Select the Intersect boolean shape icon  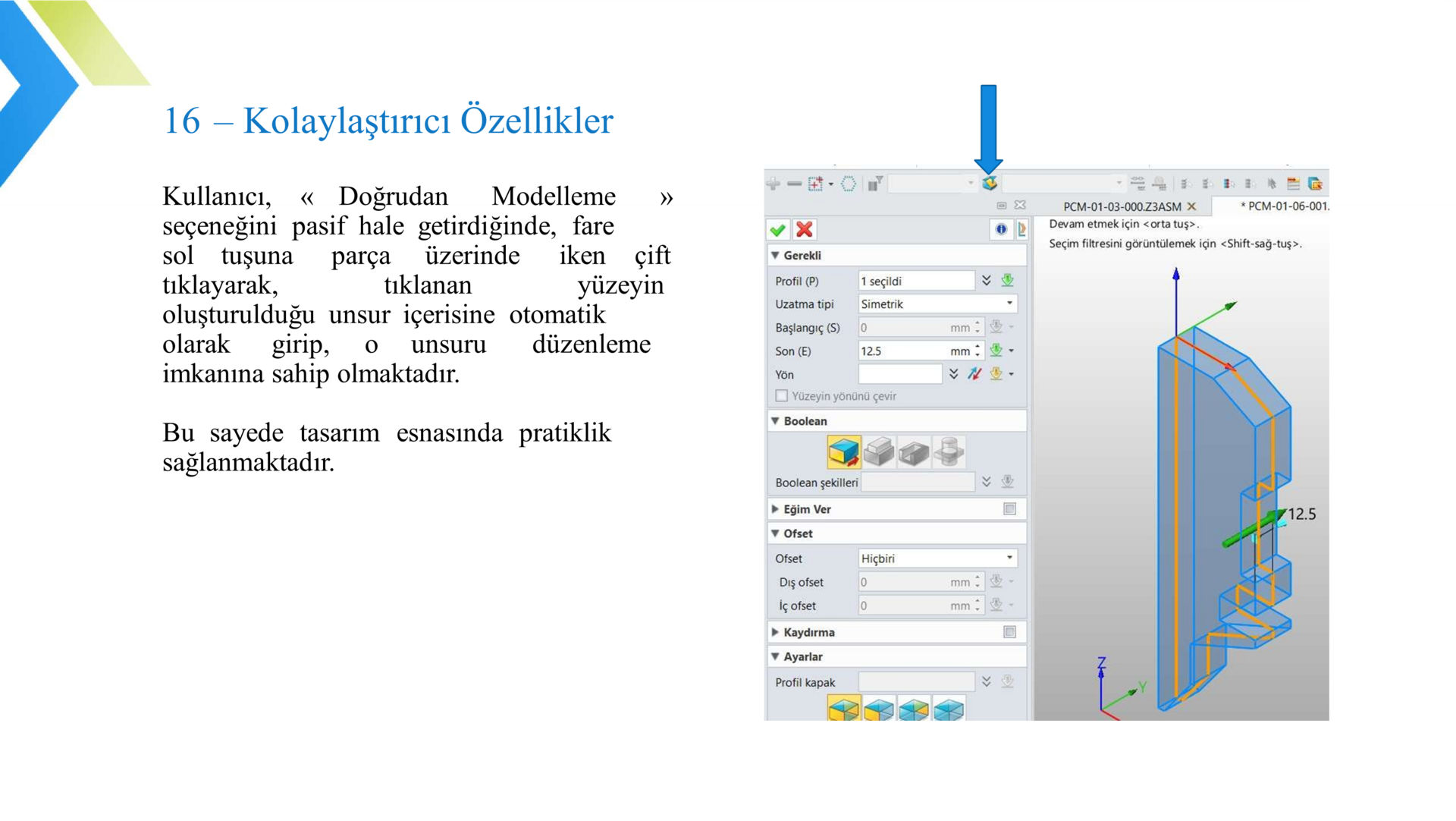point(949,452)
